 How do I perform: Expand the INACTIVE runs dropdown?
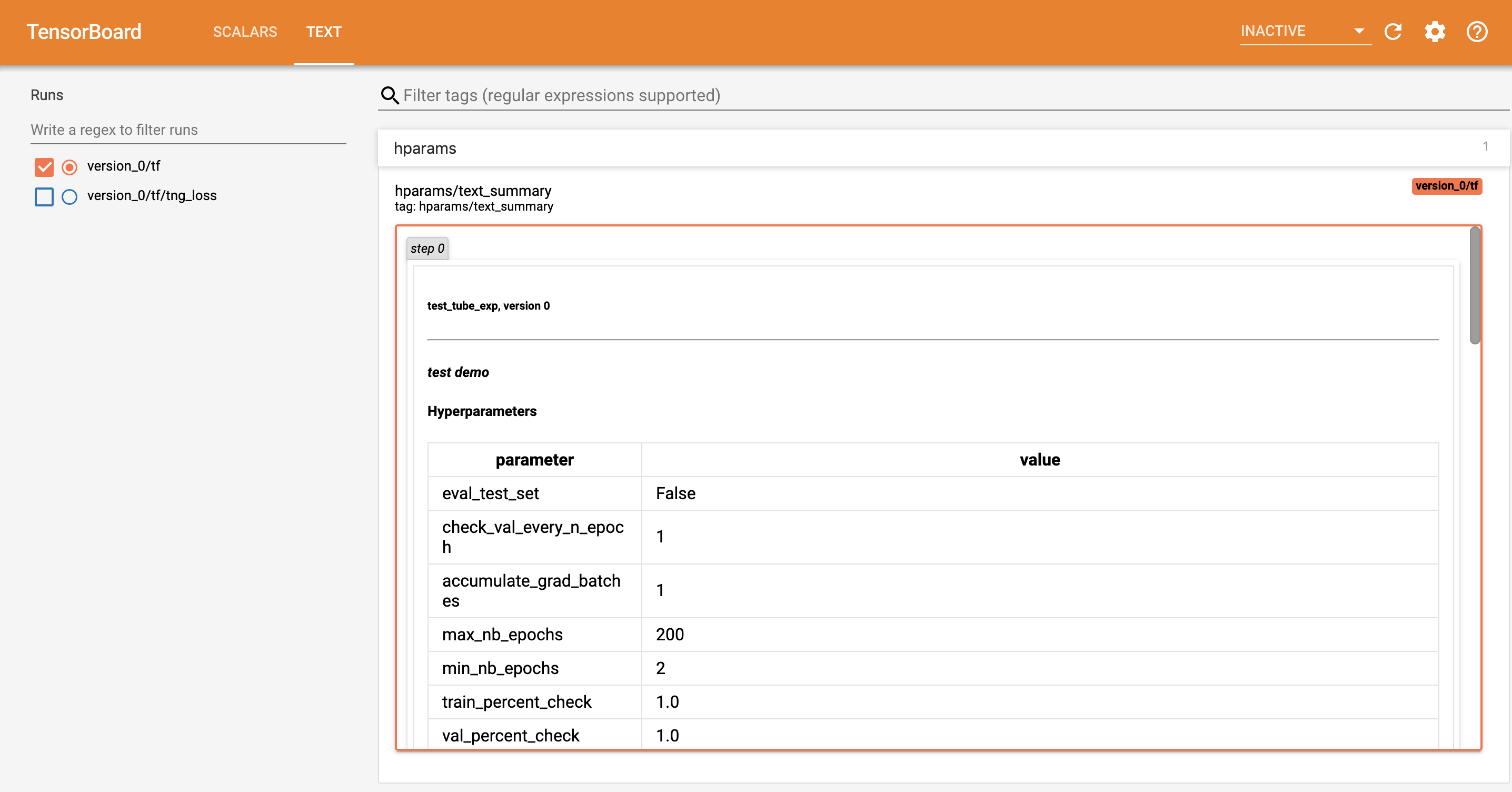click(1355, 30)
